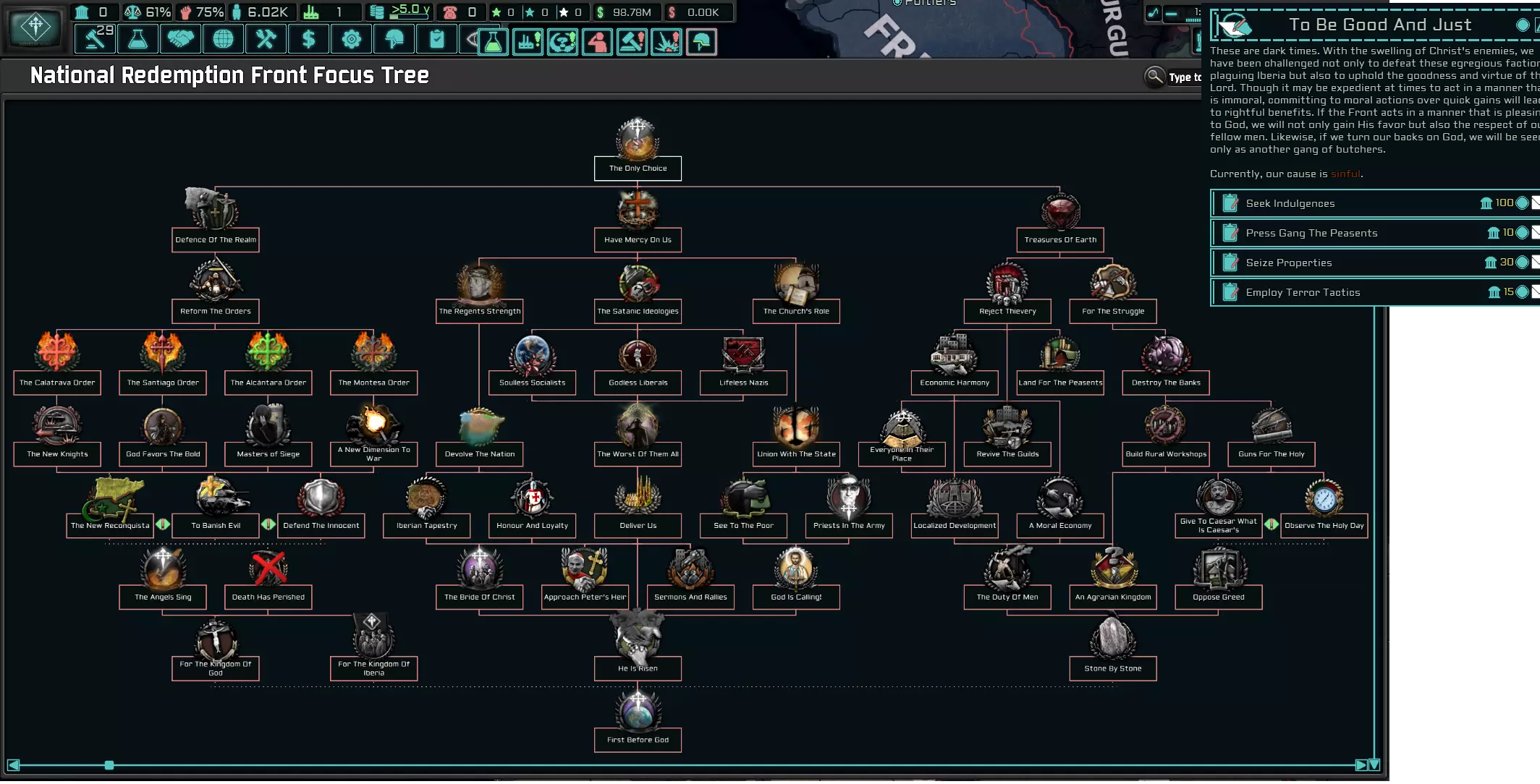Click the scroll left arrow of focus tree
Screen dimensions: 1540x784
point(13,765)
